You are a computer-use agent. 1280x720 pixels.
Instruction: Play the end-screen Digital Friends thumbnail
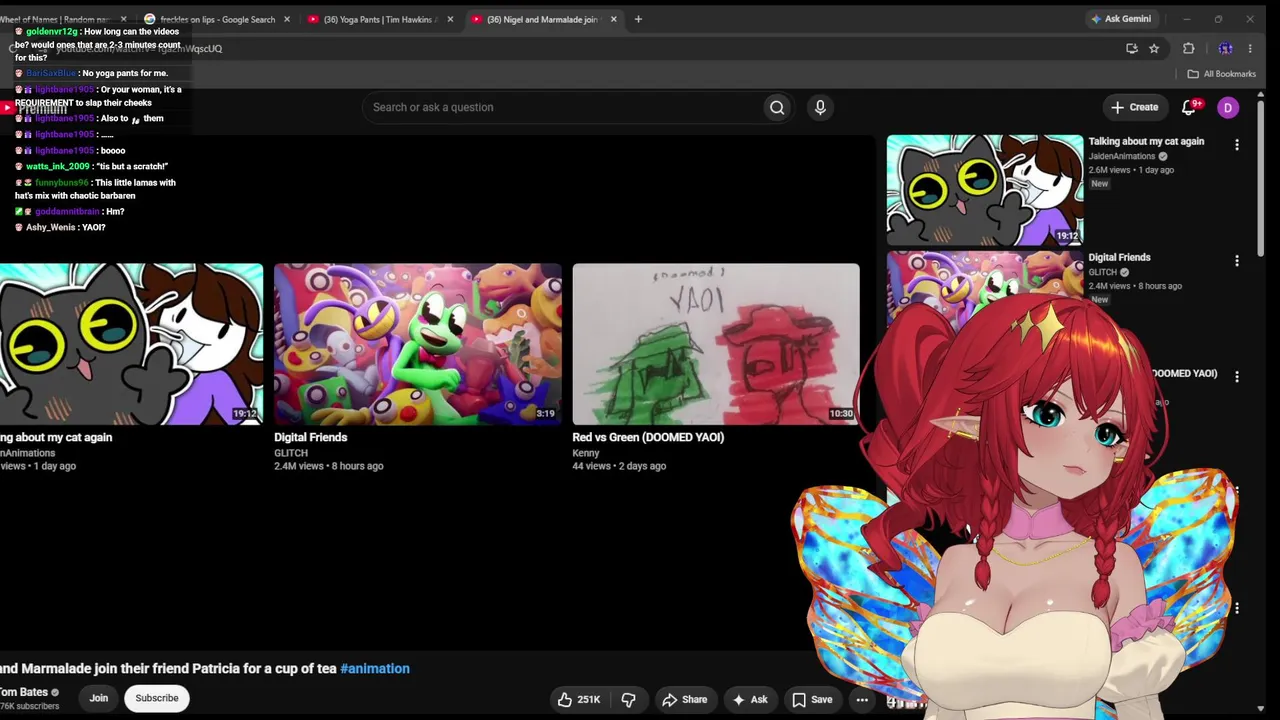(x=418, y=344)
